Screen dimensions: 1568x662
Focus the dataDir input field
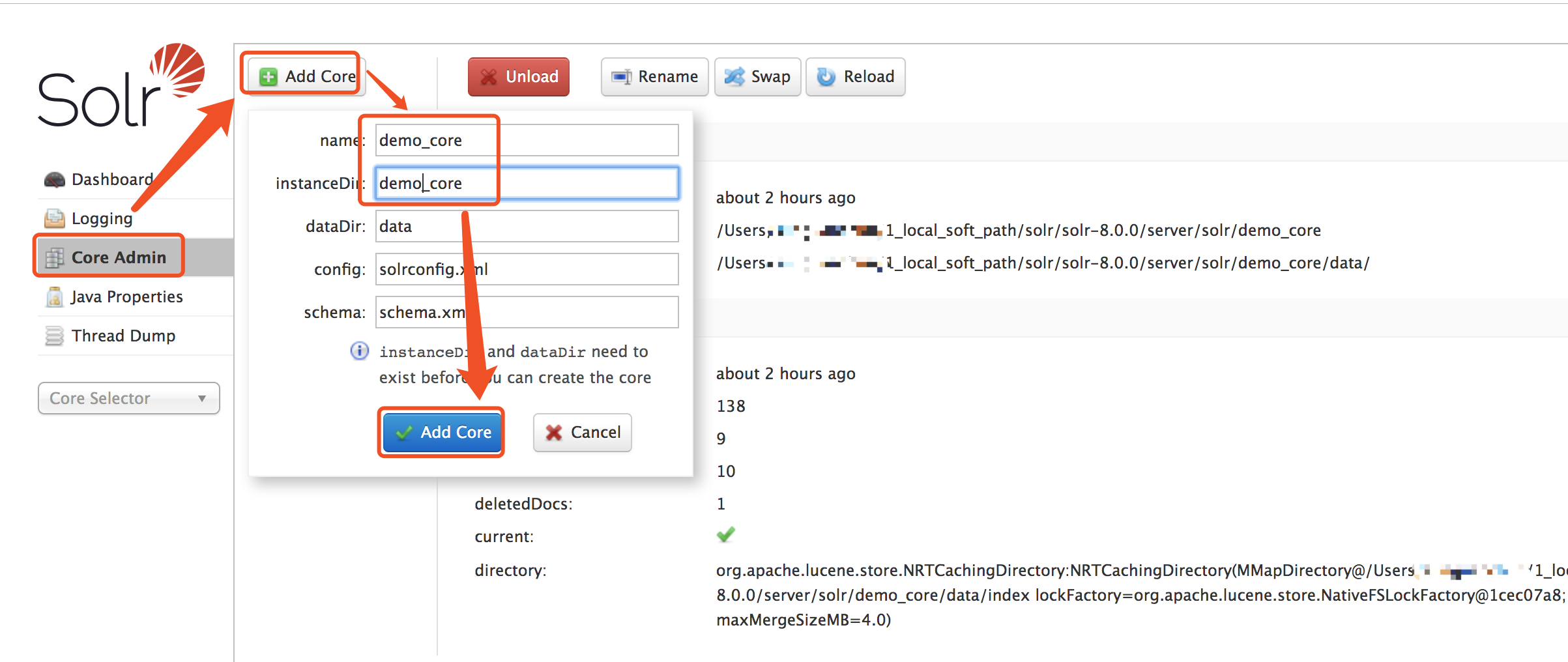(x=527, y=226)
